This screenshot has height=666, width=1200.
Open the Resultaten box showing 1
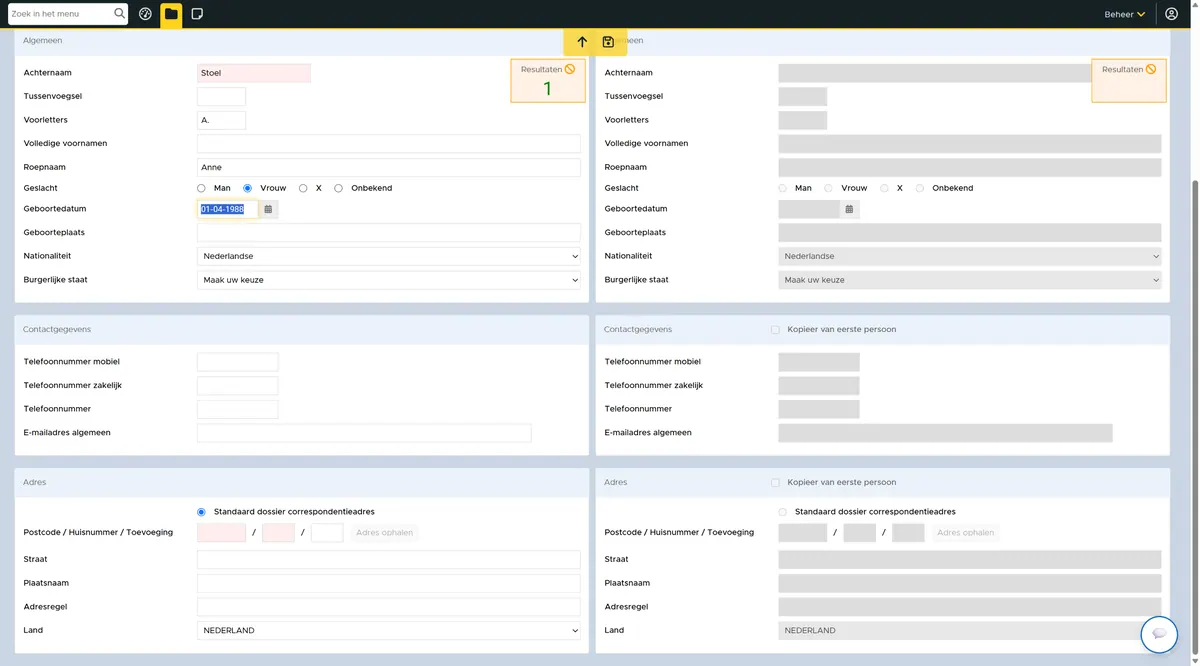pyautogui.click(x=548, y=80)
